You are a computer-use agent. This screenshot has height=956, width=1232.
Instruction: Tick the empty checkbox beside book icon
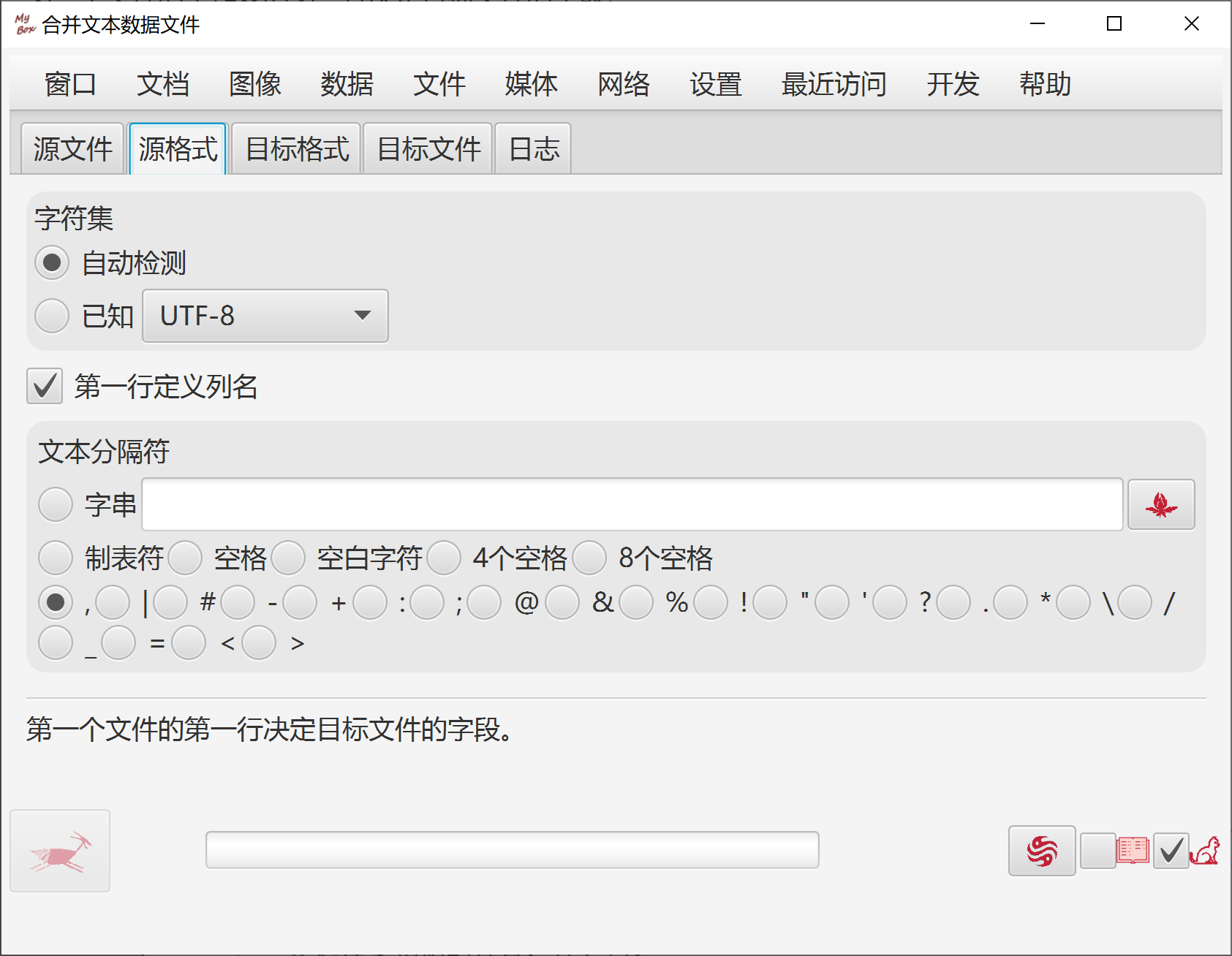(x=1097, y=851)
